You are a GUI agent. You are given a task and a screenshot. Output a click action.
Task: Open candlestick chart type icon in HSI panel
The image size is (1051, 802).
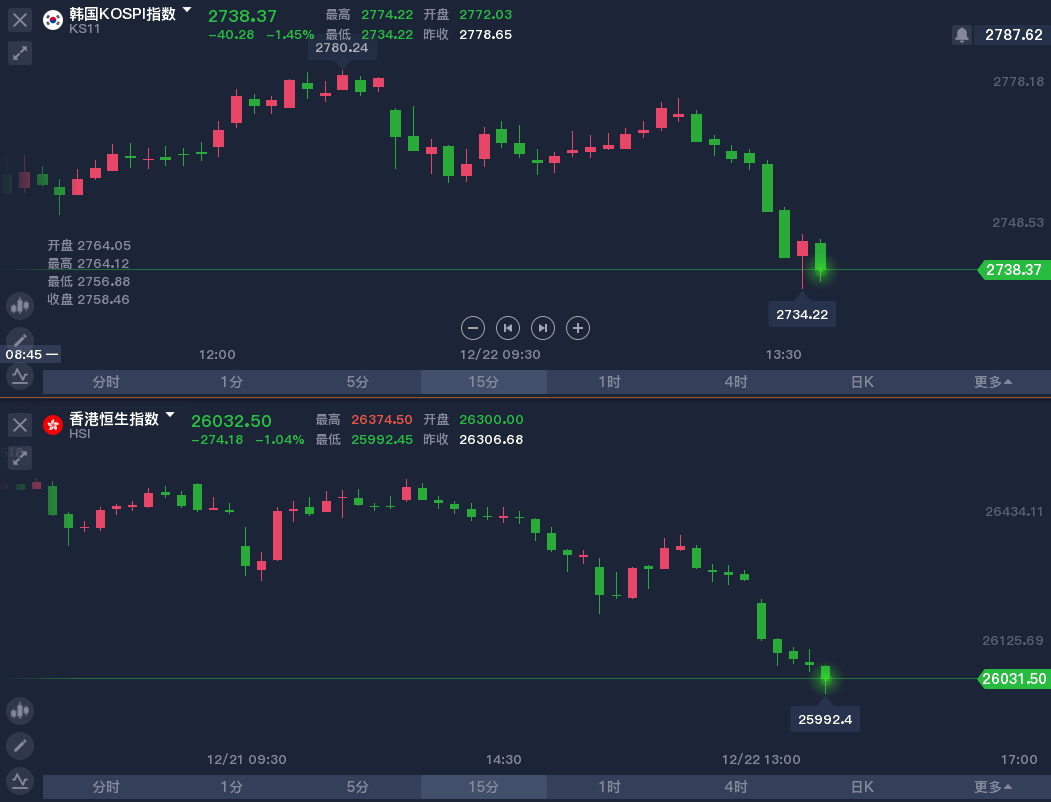pyautogui.click(x=20, y=711)
